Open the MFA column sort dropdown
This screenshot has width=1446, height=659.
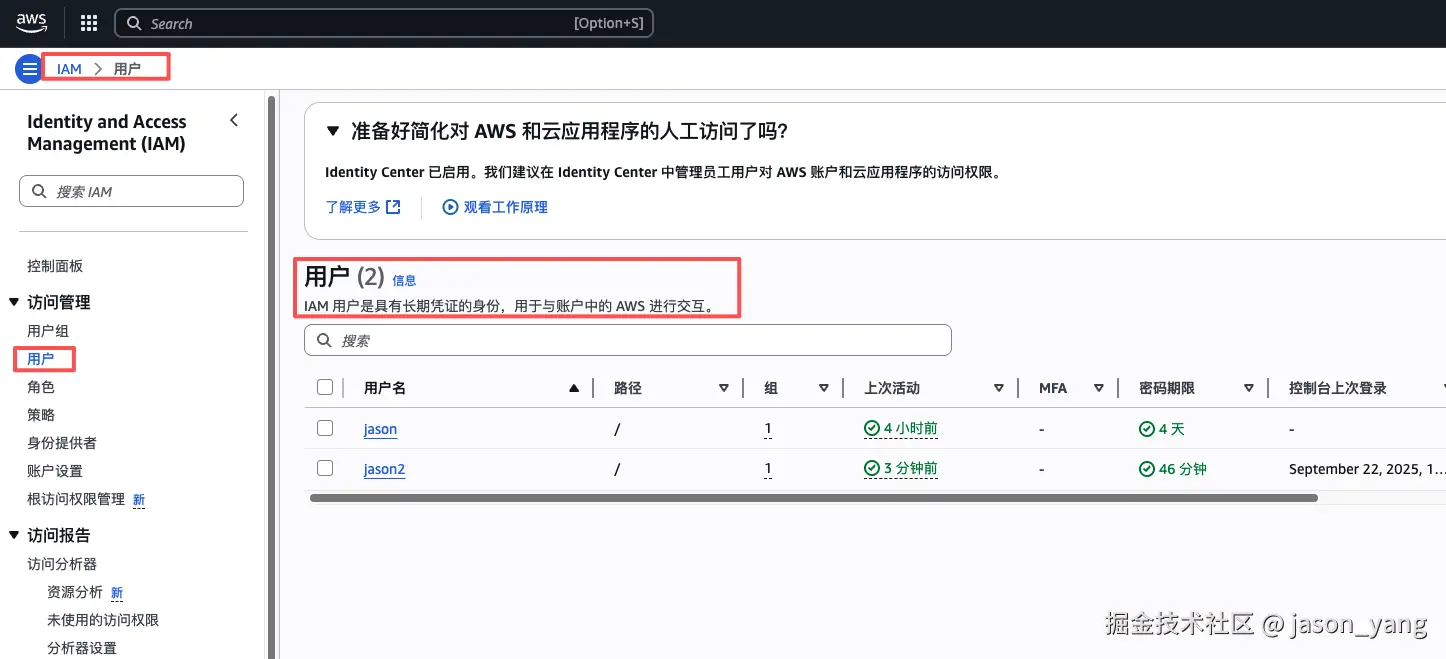(1099, 388)
